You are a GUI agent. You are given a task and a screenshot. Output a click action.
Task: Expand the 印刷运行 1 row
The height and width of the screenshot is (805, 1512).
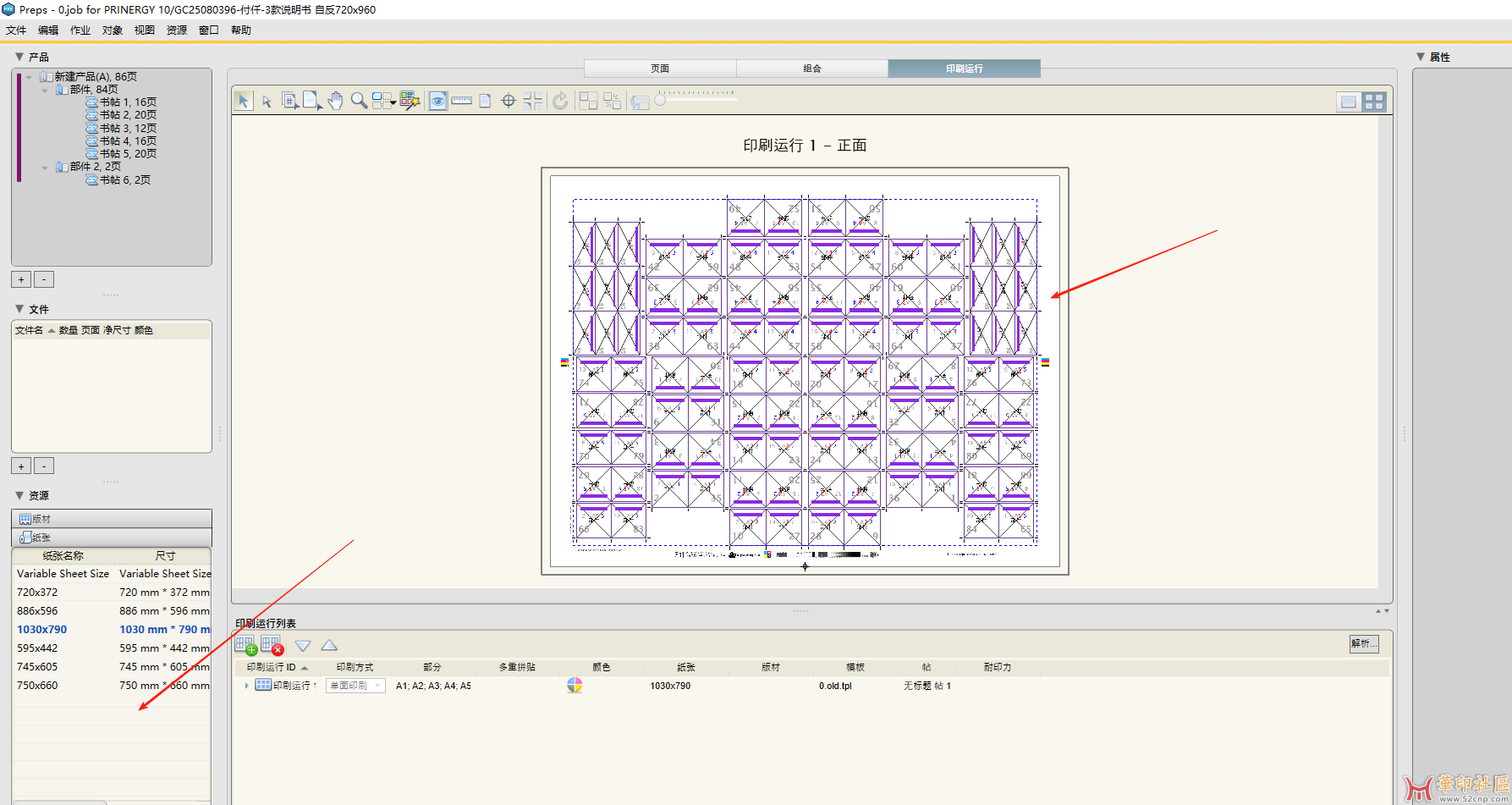(x=246, y=686)
